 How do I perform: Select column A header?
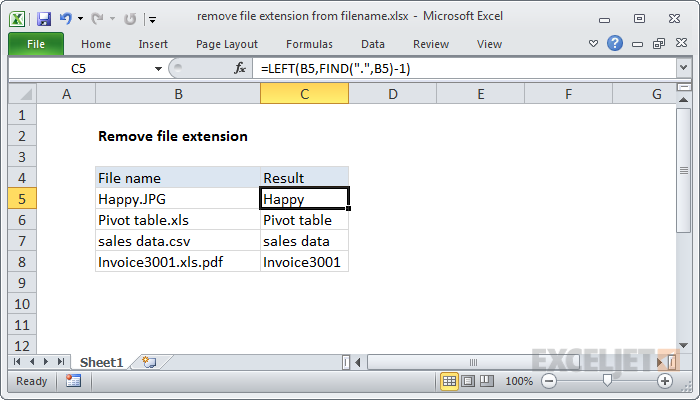[66, 94]
